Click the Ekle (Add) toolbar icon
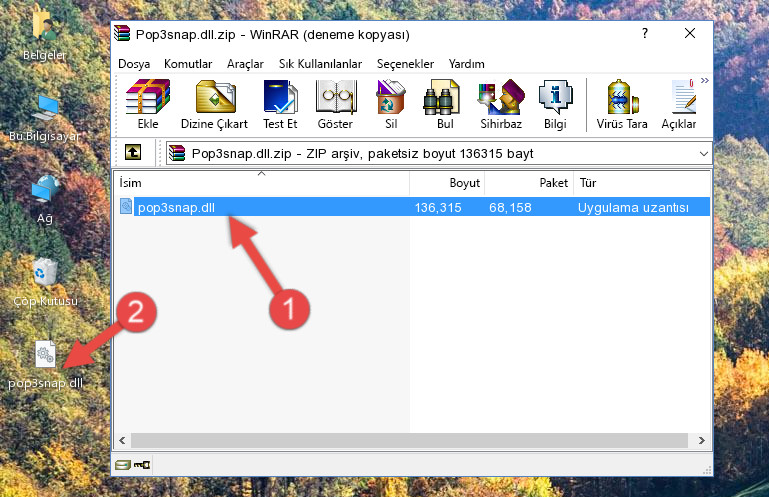The image size is (769, 497). pyautogui.click(x=148, y=105)
